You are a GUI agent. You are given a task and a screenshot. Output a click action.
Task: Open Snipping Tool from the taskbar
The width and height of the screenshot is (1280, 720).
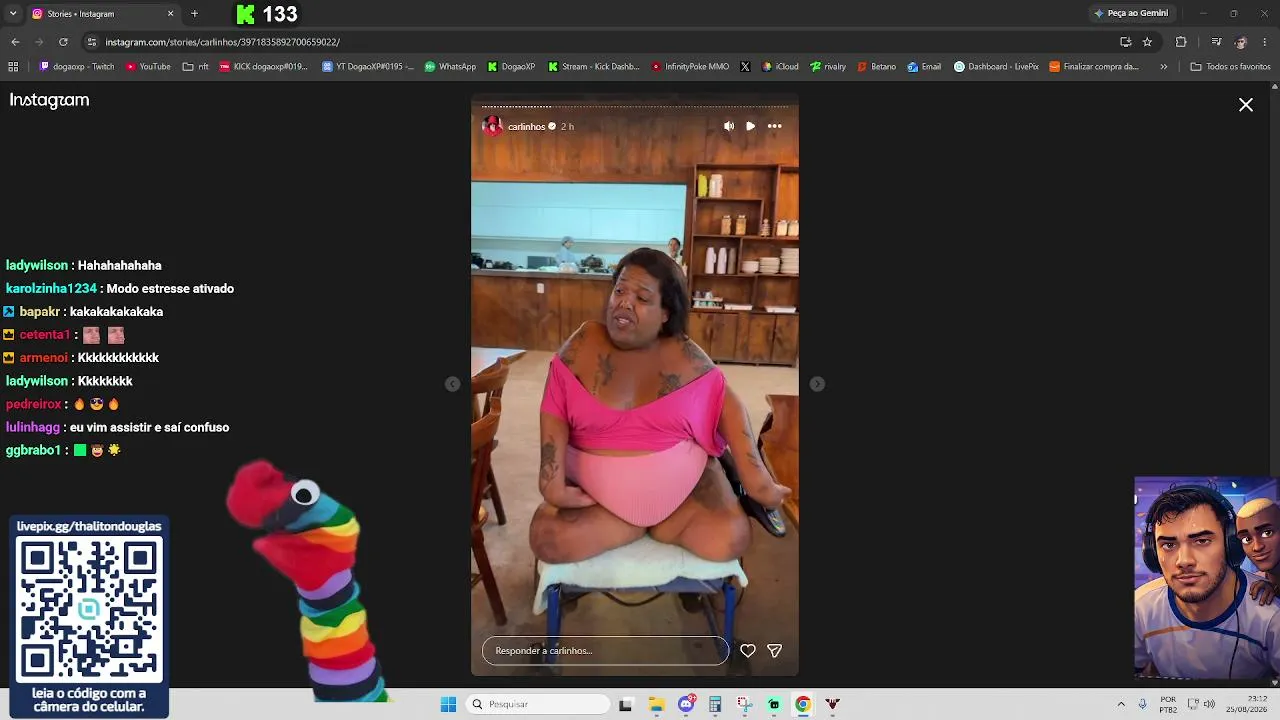point(744,704)
